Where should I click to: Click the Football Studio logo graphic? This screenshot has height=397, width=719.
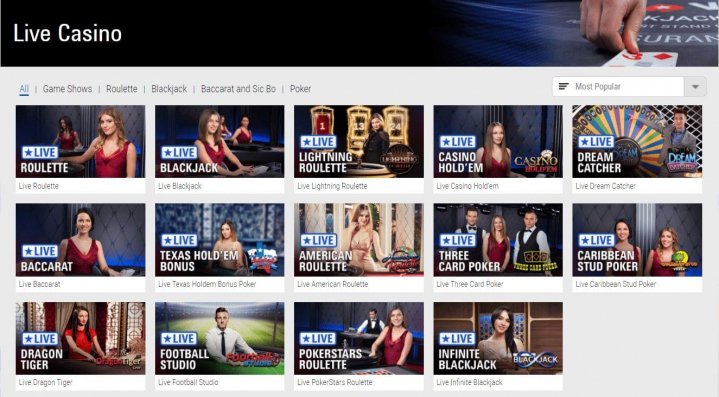pyautogui.click(x=251, y=359)
